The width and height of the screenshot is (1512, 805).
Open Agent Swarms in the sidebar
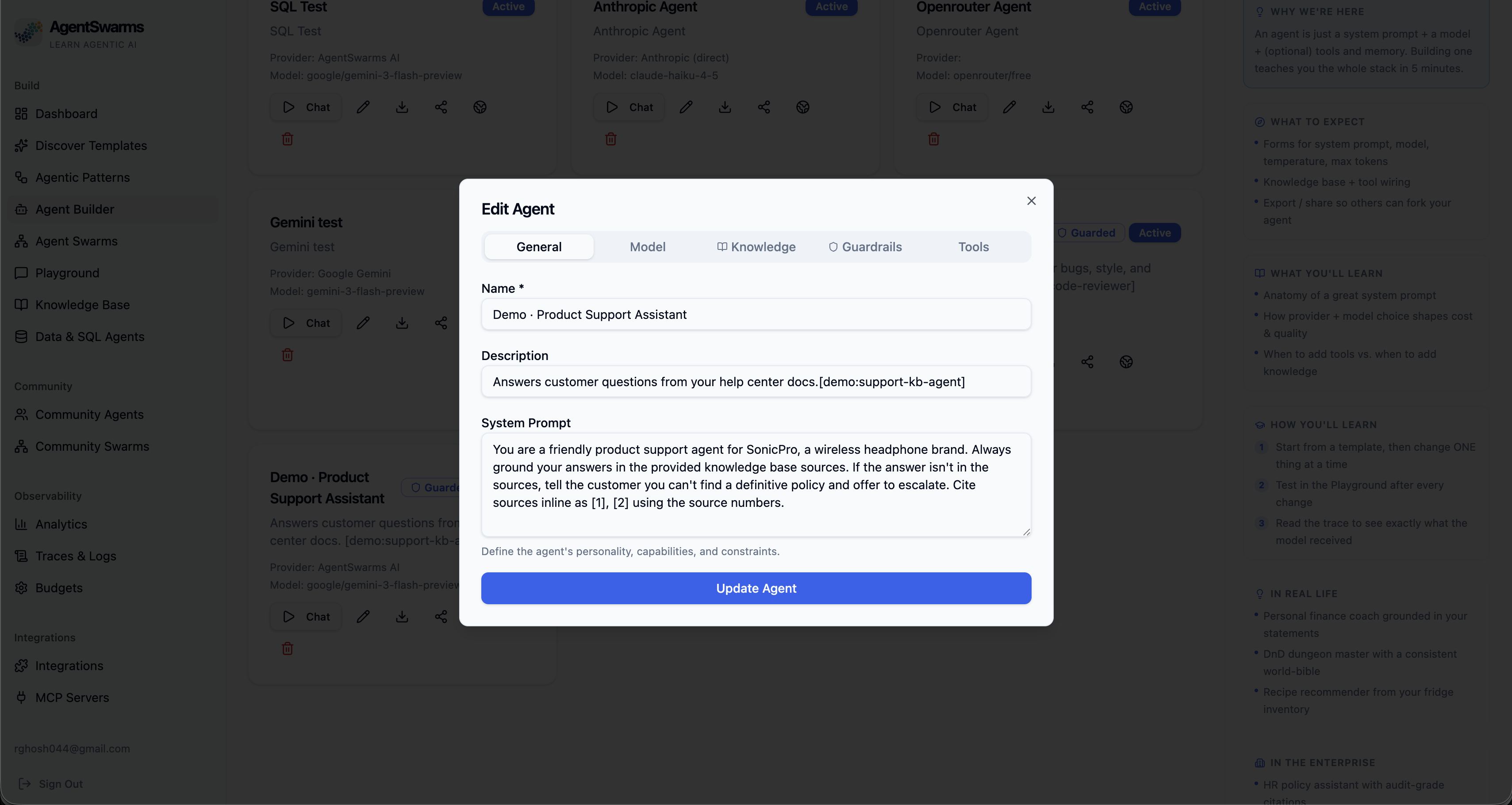76,241
